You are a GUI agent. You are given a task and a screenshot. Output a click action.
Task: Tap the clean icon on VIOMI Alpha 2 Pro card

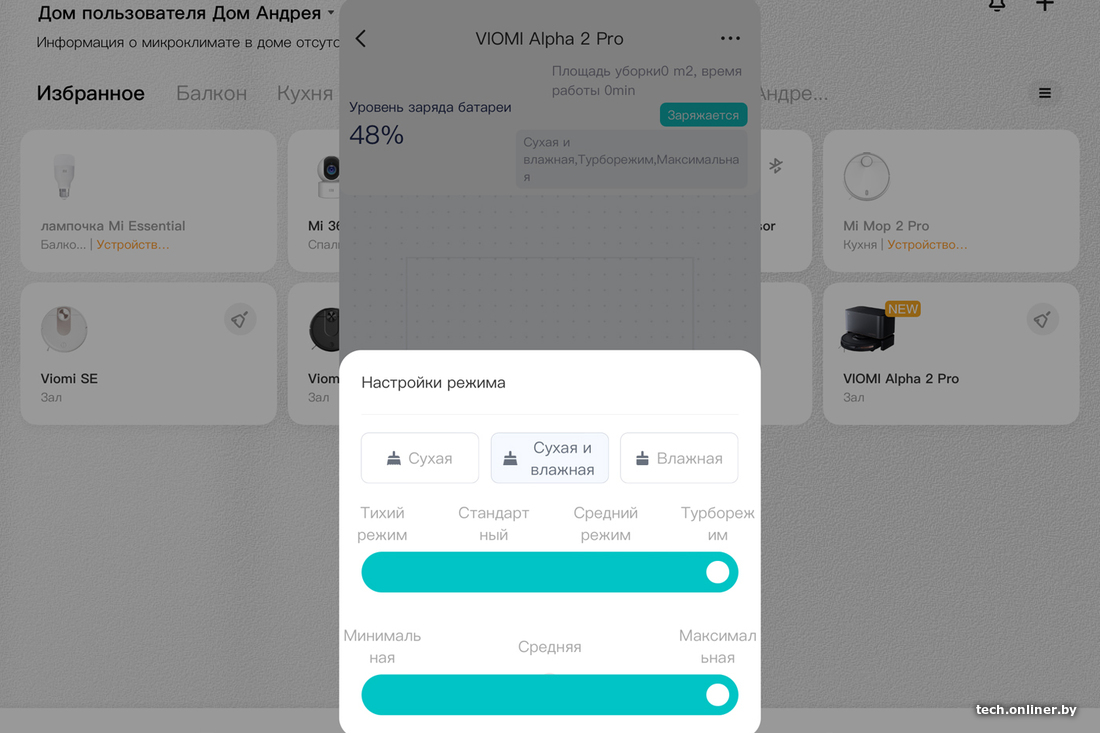point(1042,320)
